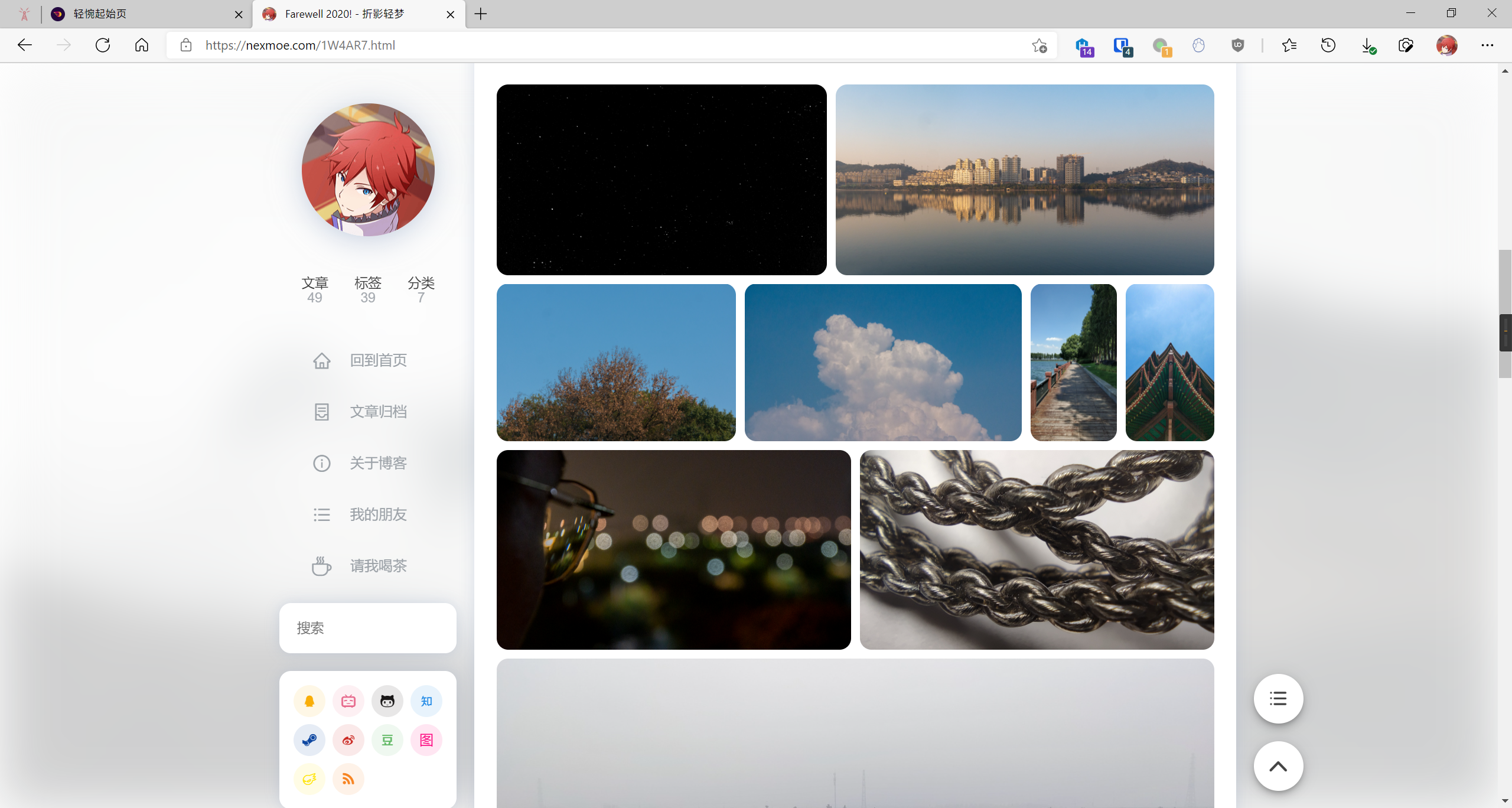Screen dimensions: 1512x808
Task: Open browser settings and more menu
Action: click(x=1487, y=45)
